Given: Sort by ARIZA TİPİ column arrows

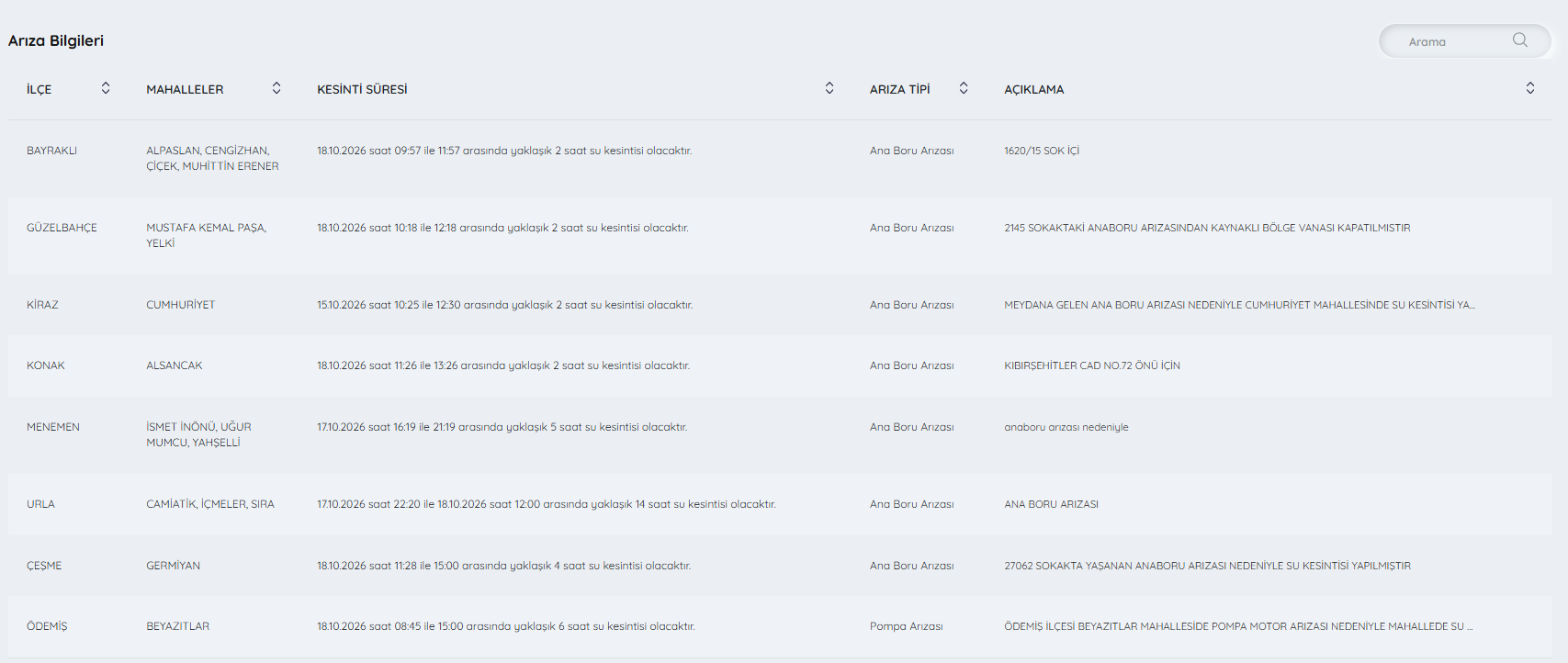Looking at the screenshot, I should click(x=964, y=88).
